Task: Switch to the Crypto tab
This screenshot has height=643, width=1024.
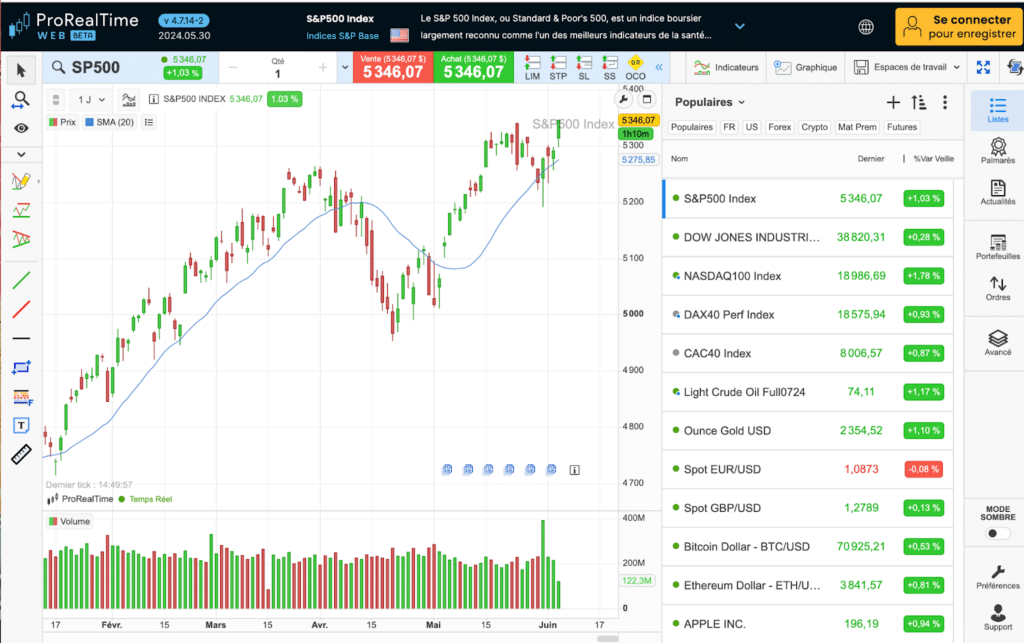Action: 814,127
